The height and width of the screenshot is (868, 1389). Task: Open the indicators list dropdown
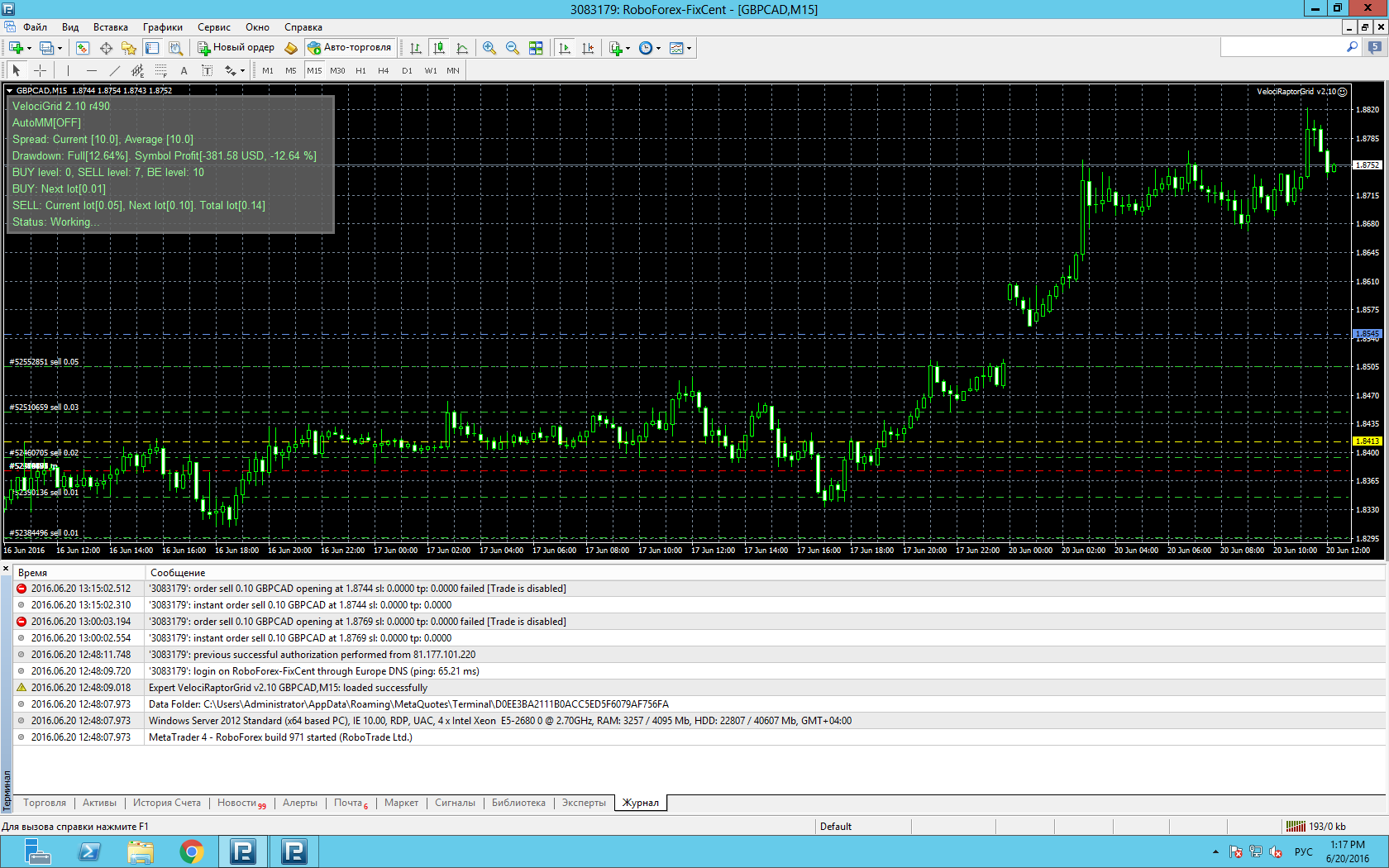(619, 48)
